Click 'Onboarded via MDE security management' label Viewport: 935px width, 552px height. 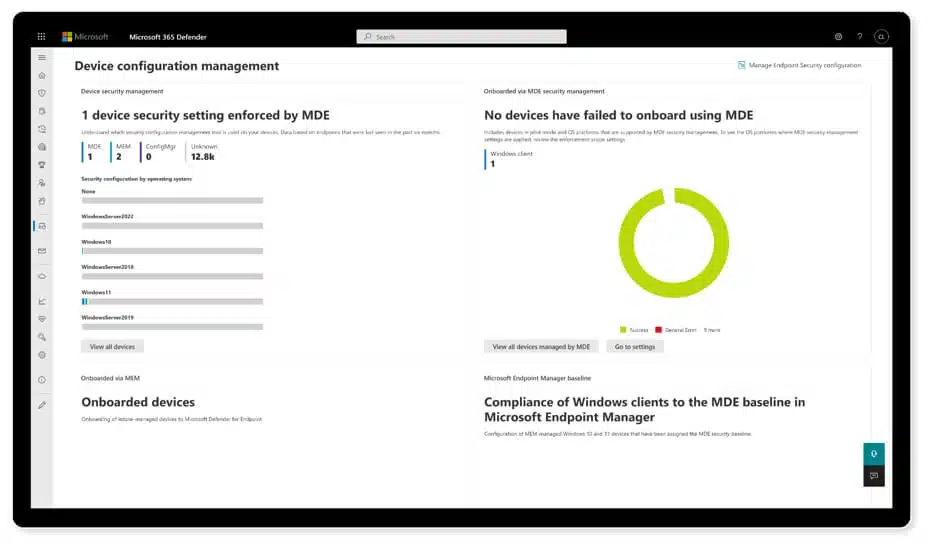[544, 91]
